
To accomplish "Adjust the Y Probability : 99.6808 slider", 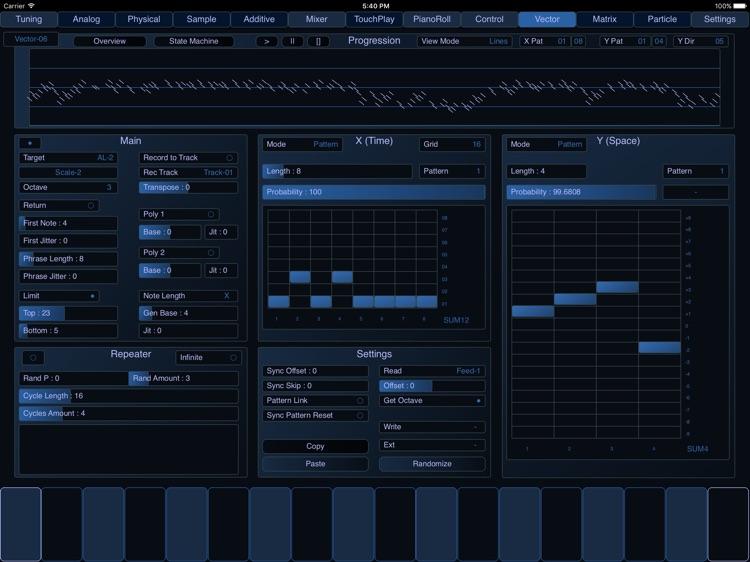I will coord(581,192).
